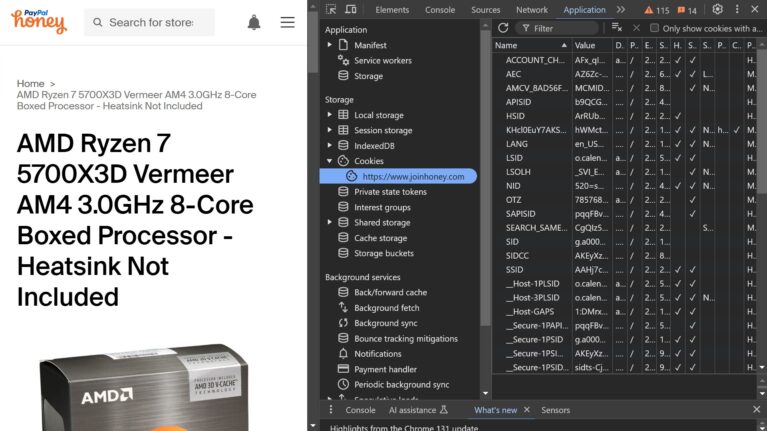Expand the Local storage tree item

click(x=330, y=115)
